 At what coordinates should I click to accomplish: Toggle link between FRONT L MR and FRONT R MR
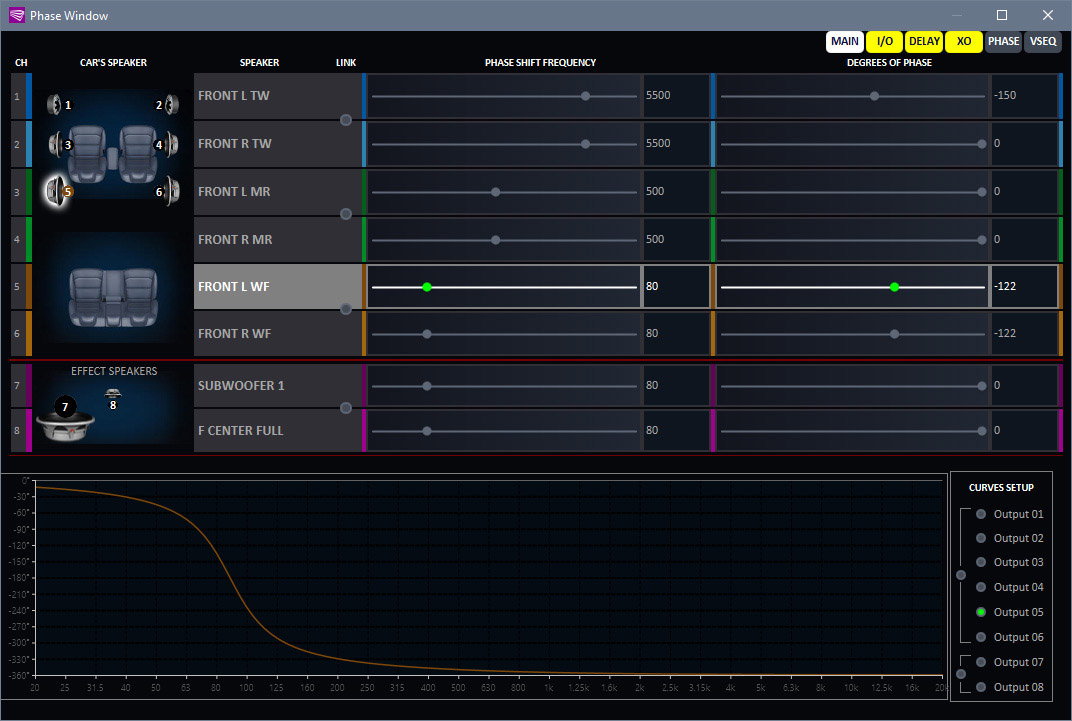(x=346, y=215)
